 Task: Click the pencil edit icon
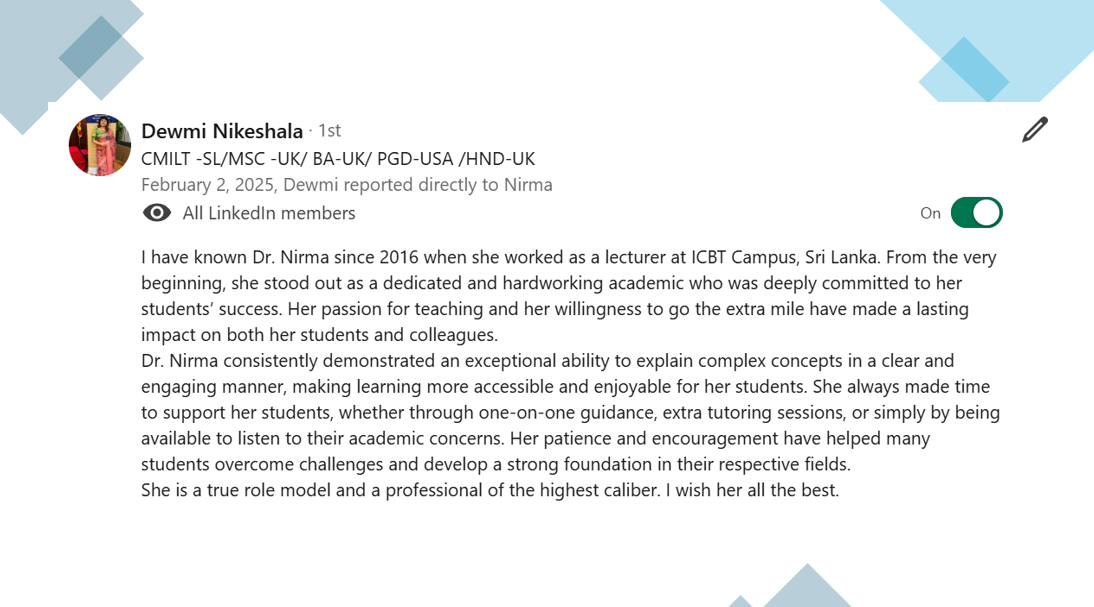tap(1035, 130)
